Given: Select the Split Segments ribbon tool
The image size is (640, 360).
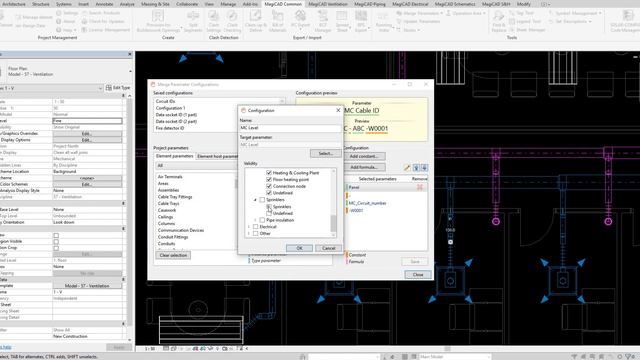Looking at the screenshot, I should 193,21.
